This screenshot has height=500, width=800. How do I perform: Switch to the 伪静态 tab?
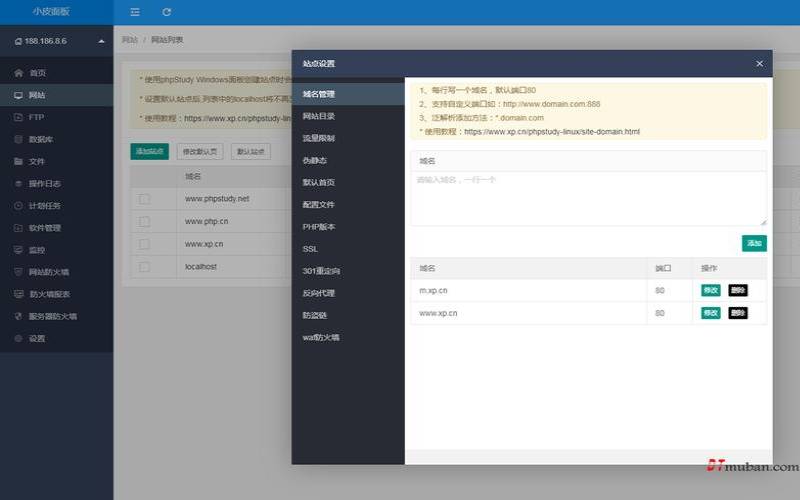pyautogui.click(x=348, y=161)
